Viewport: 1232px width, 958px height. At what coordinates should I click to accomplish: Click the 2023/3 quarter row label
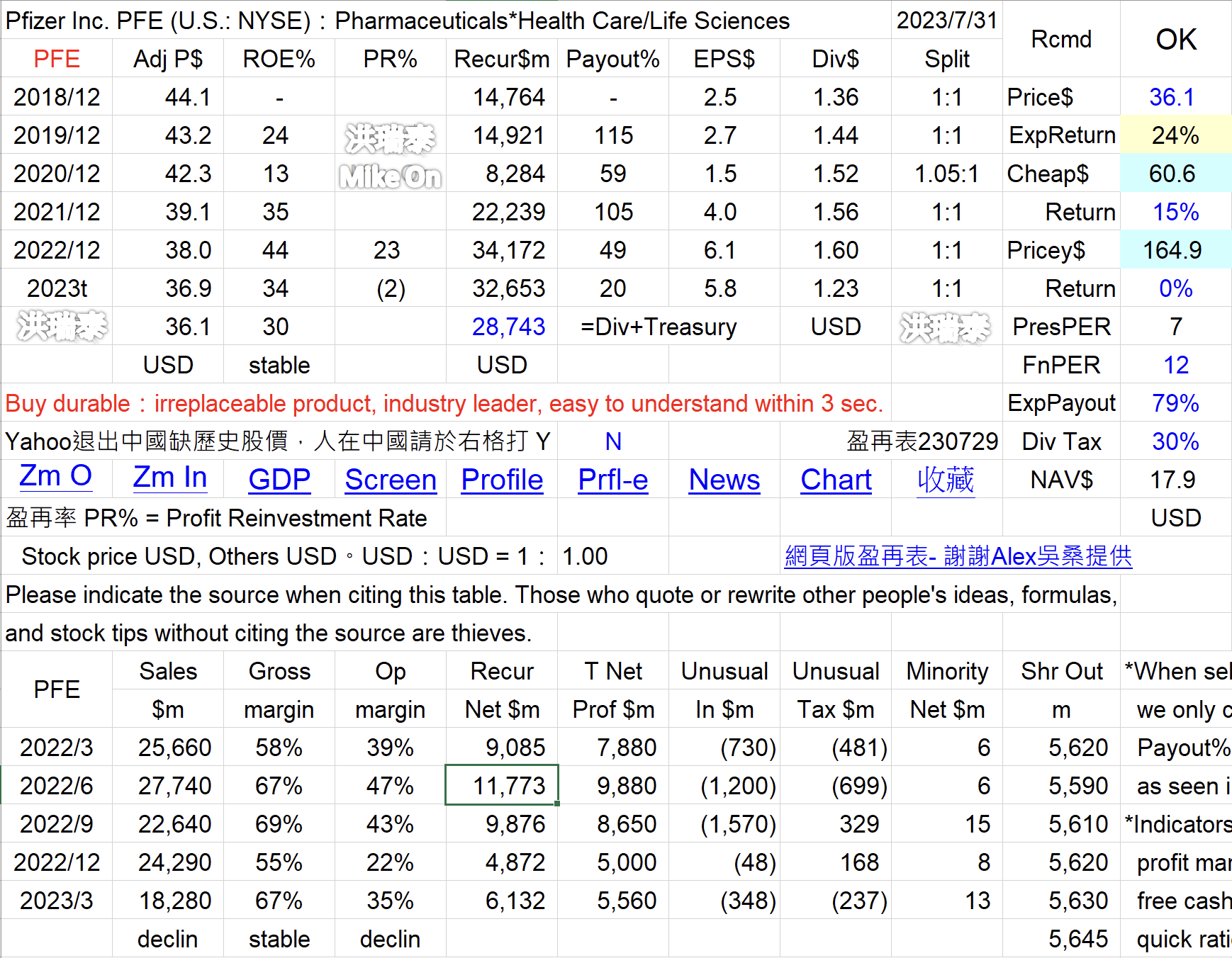pos(57,901)
